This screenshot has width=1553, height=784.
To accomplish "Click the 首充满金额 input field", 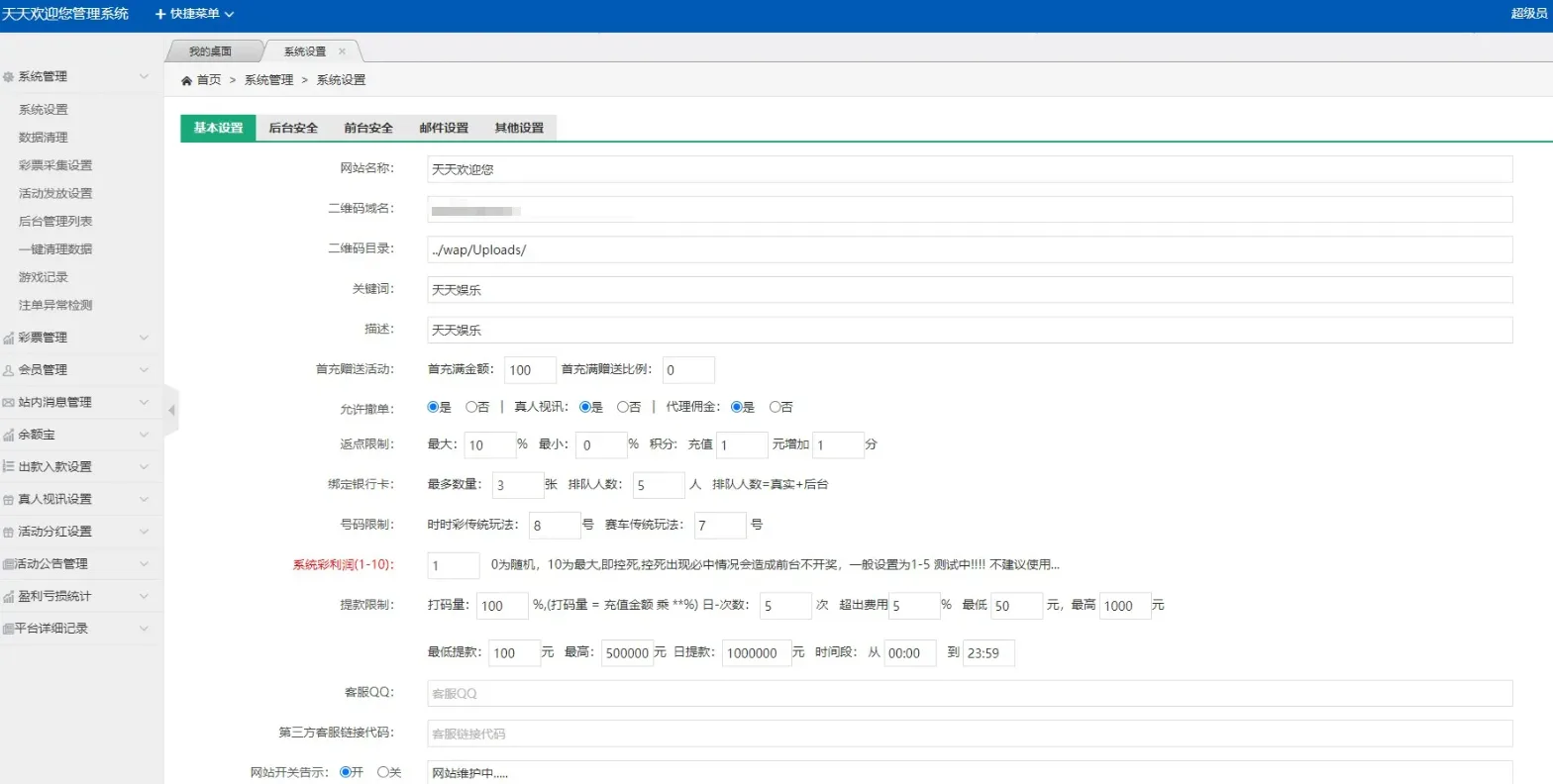I will 530,370.
